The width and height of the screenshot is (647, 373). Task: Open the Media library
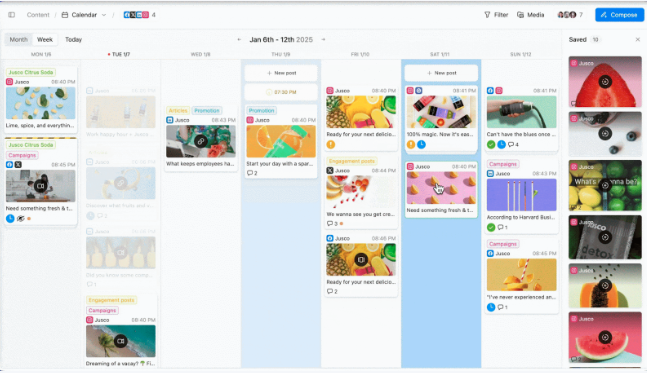[531, 15]
